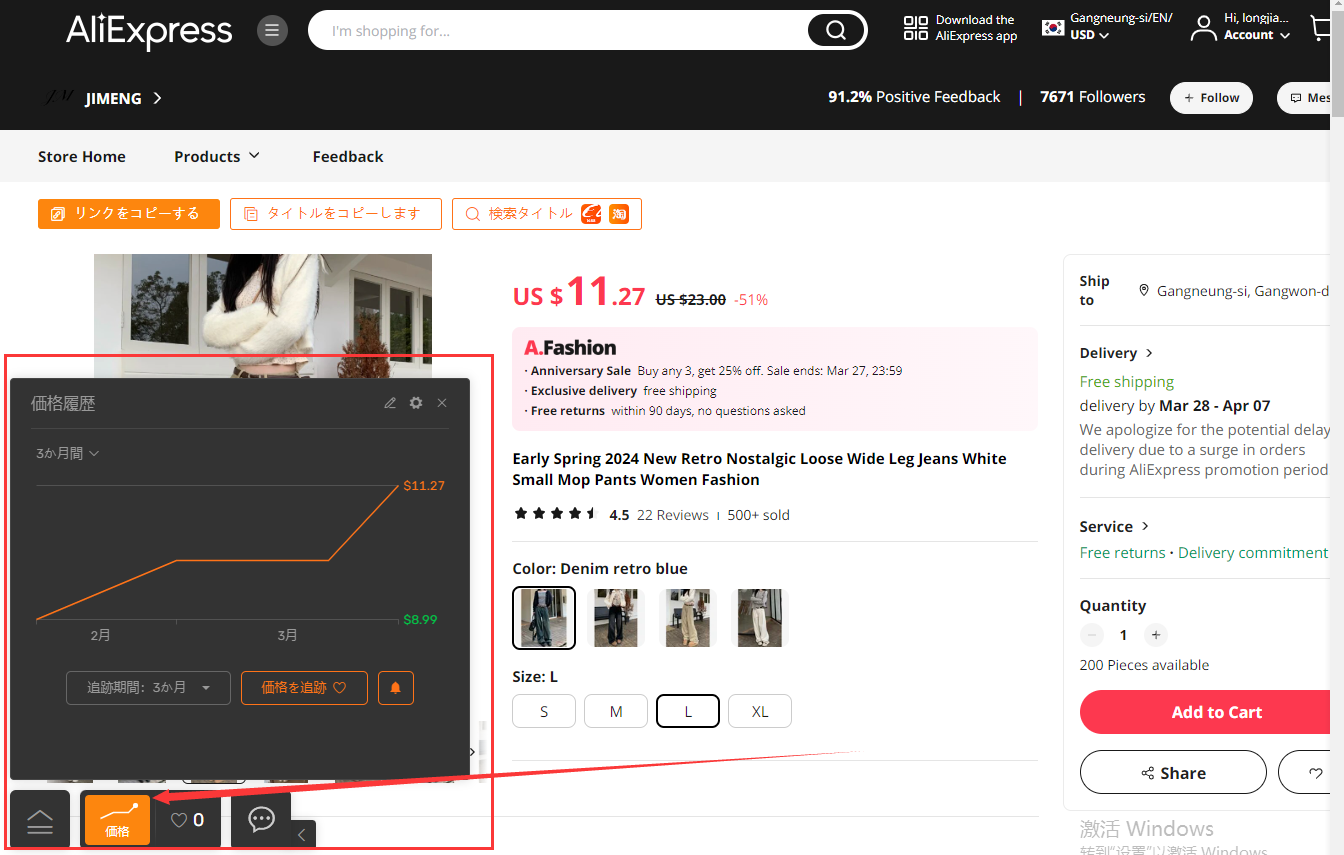Go to Store Home tab
This screenshot has height=855, width=1344.
(x=82, y=156)
